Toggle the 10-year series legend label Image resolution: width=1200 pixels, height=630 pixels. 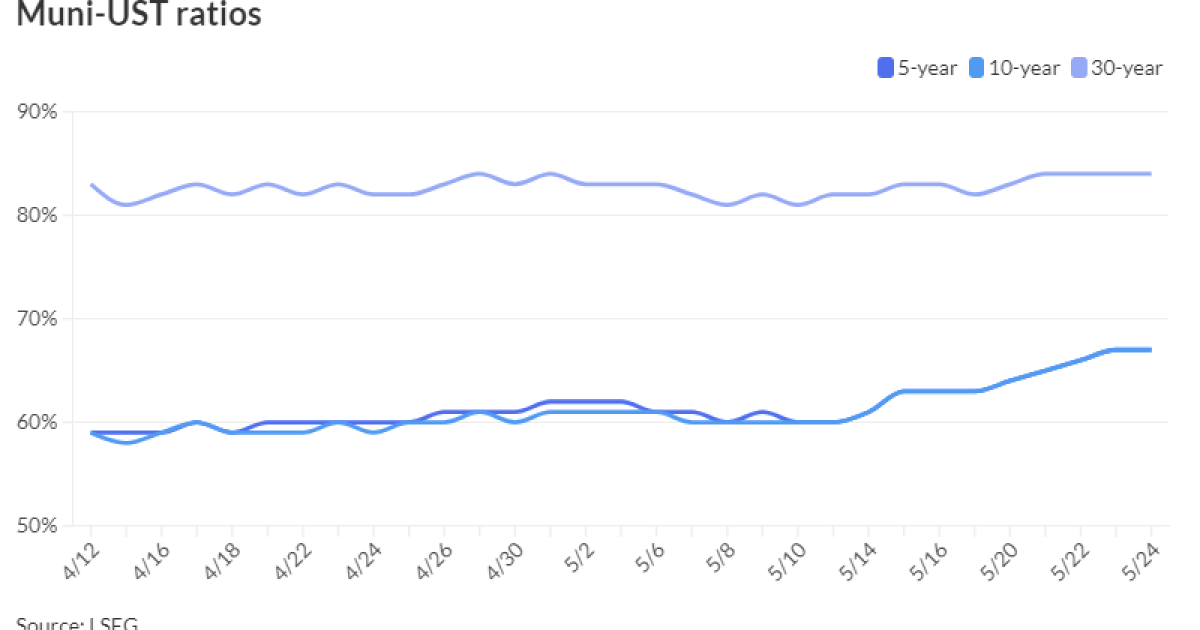pos(1023,68)
